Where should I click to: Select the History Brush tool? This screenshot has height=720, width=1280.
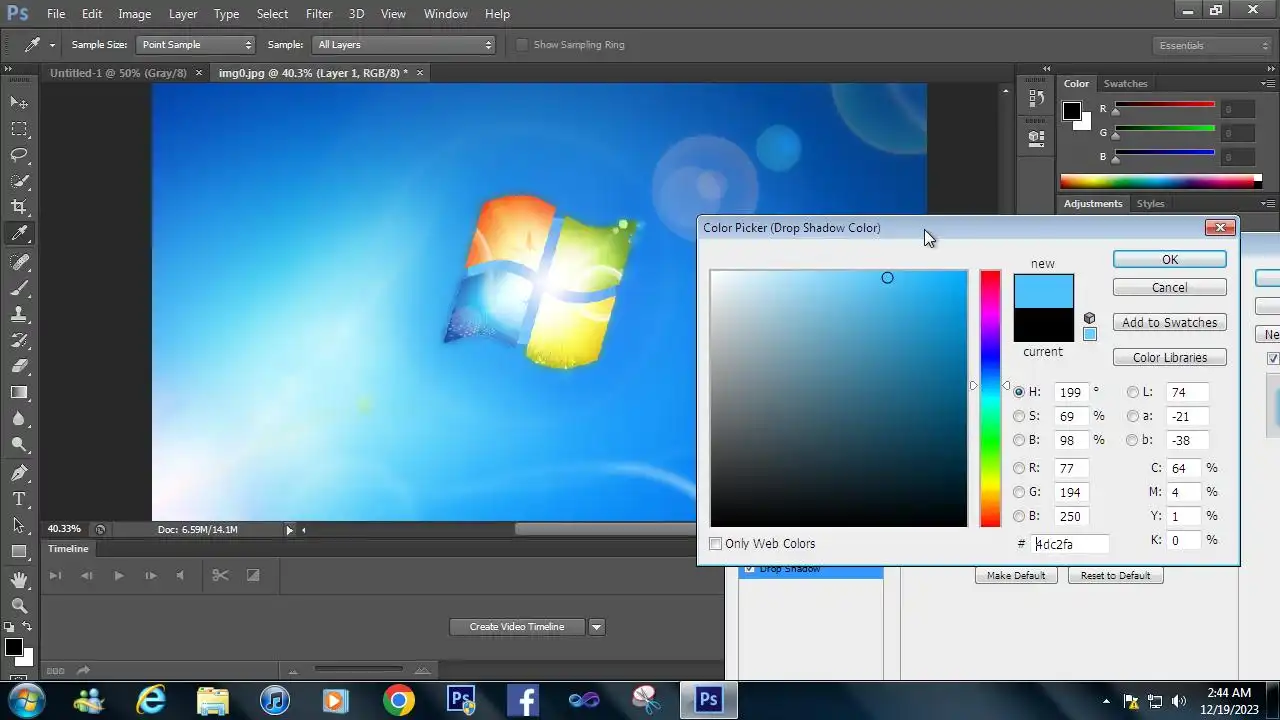pos(19,340)
